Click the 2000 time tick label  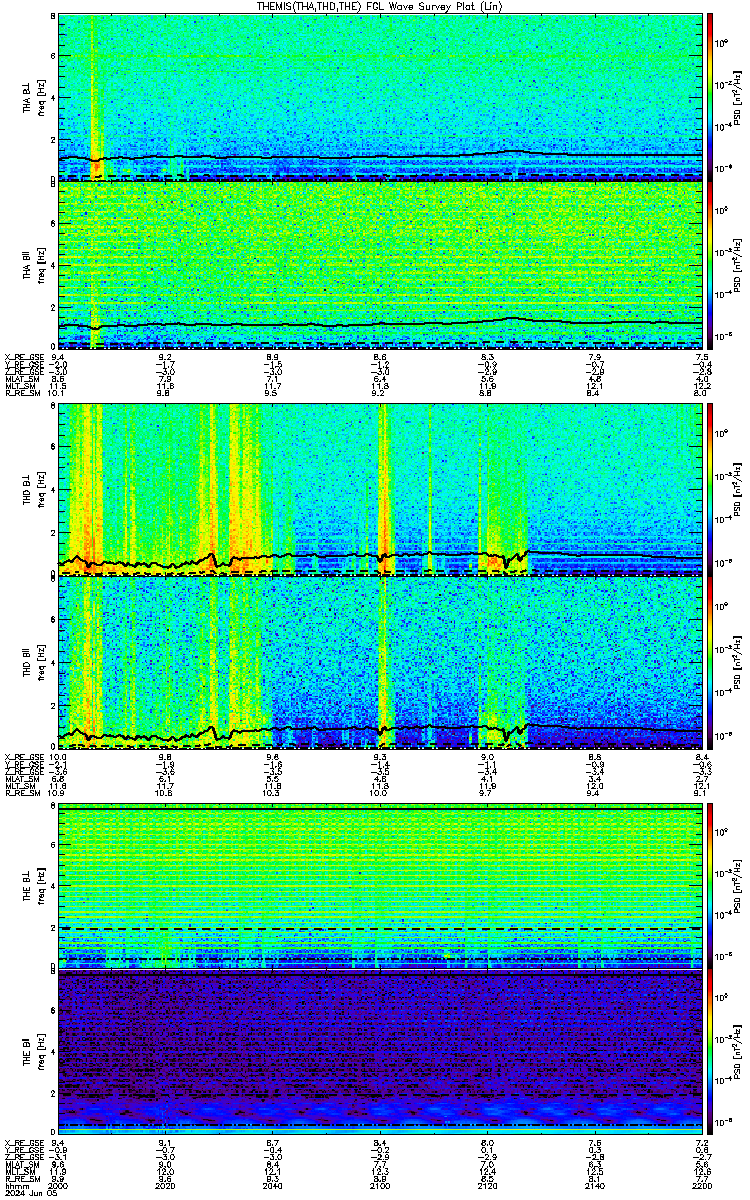pos(59,1185)
